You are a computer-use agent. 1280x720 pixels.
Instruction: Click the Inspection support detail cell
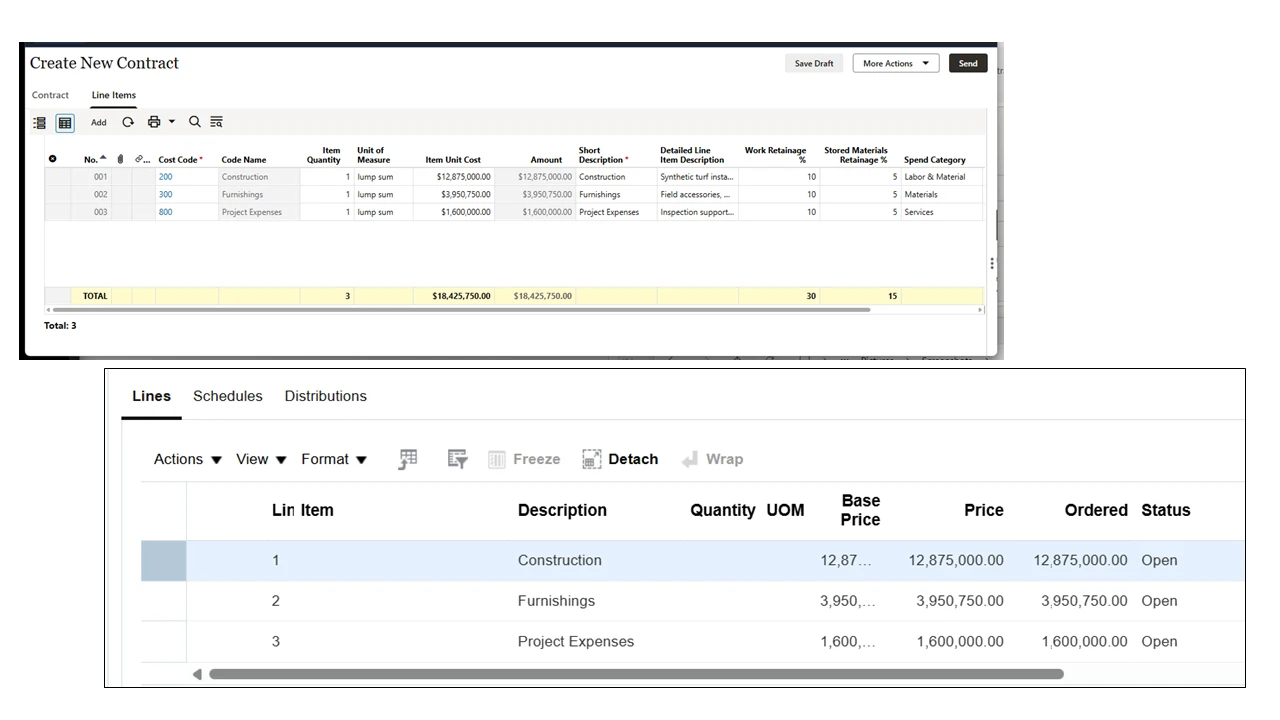pyautogui.click(x=697, y=212)
